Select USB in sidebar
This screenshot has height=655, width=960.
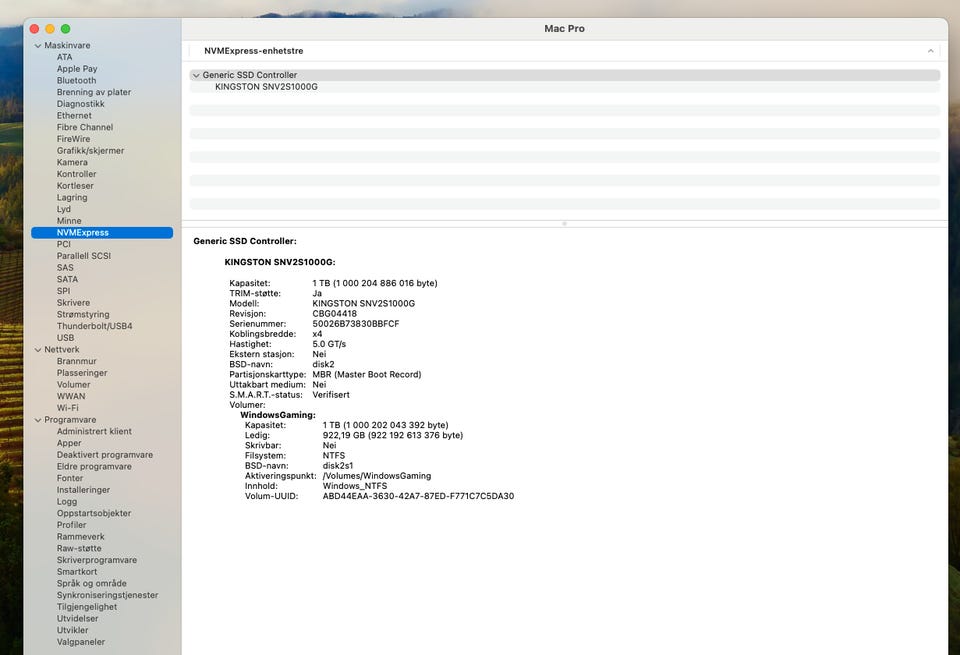(x=66, y=338)
